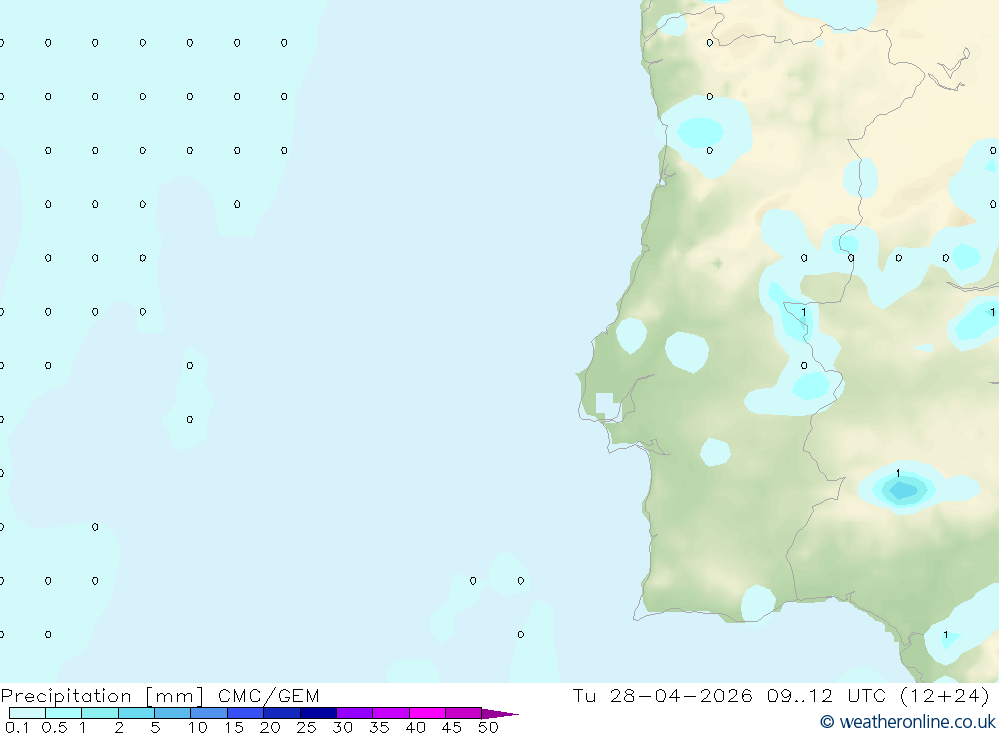This screenshot has height=733, width=1000.
Task: Select the 40–45 mm legend color swatch
Action: point(427,713)
